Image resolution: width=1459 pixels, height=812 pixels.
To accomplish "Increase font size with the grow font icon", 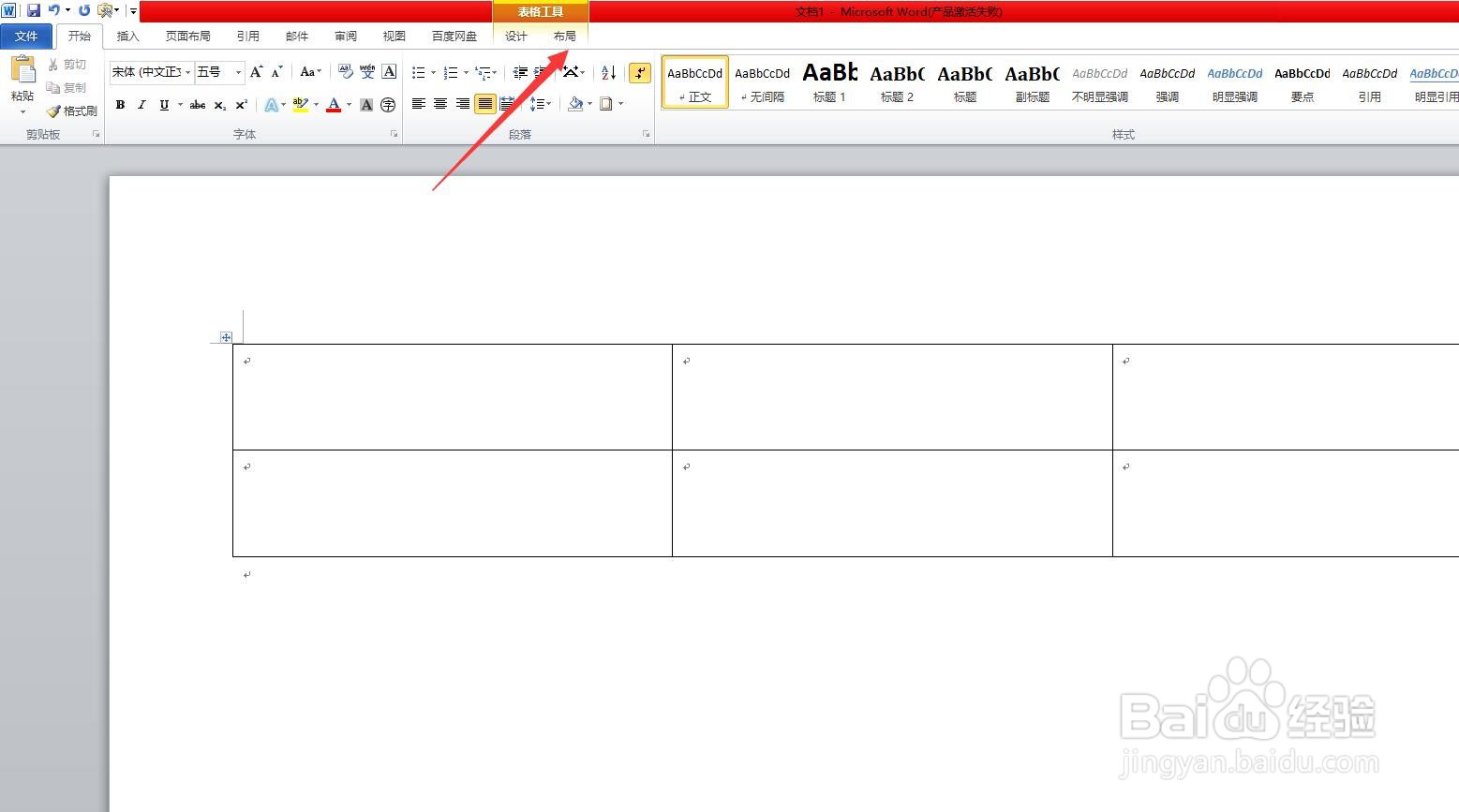I will (256, 72).
